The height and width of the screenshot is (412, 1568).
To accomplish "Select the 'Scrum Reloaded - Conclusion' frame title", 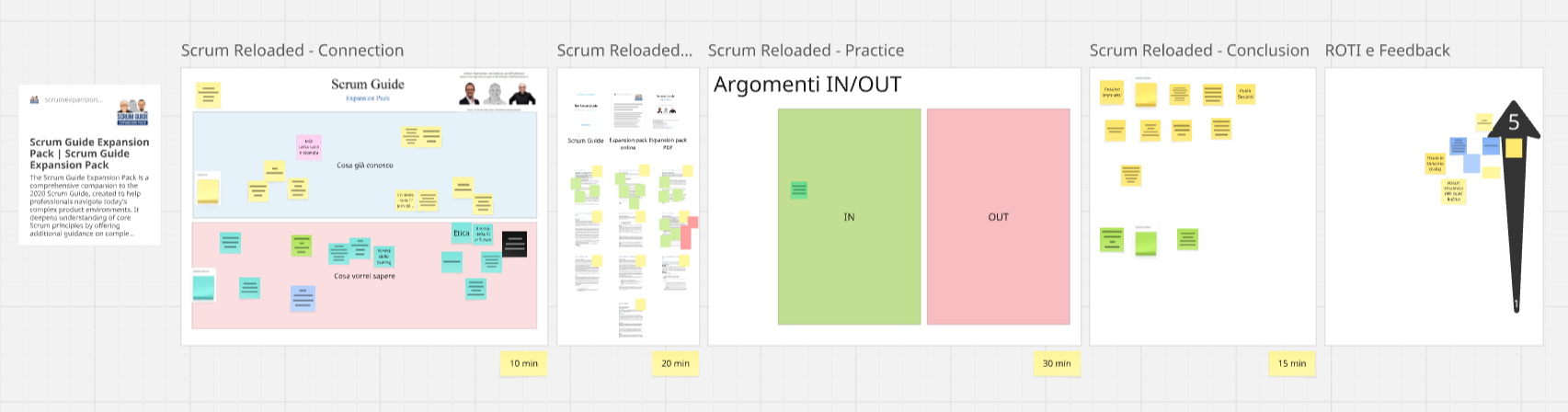I will 1199,51.
